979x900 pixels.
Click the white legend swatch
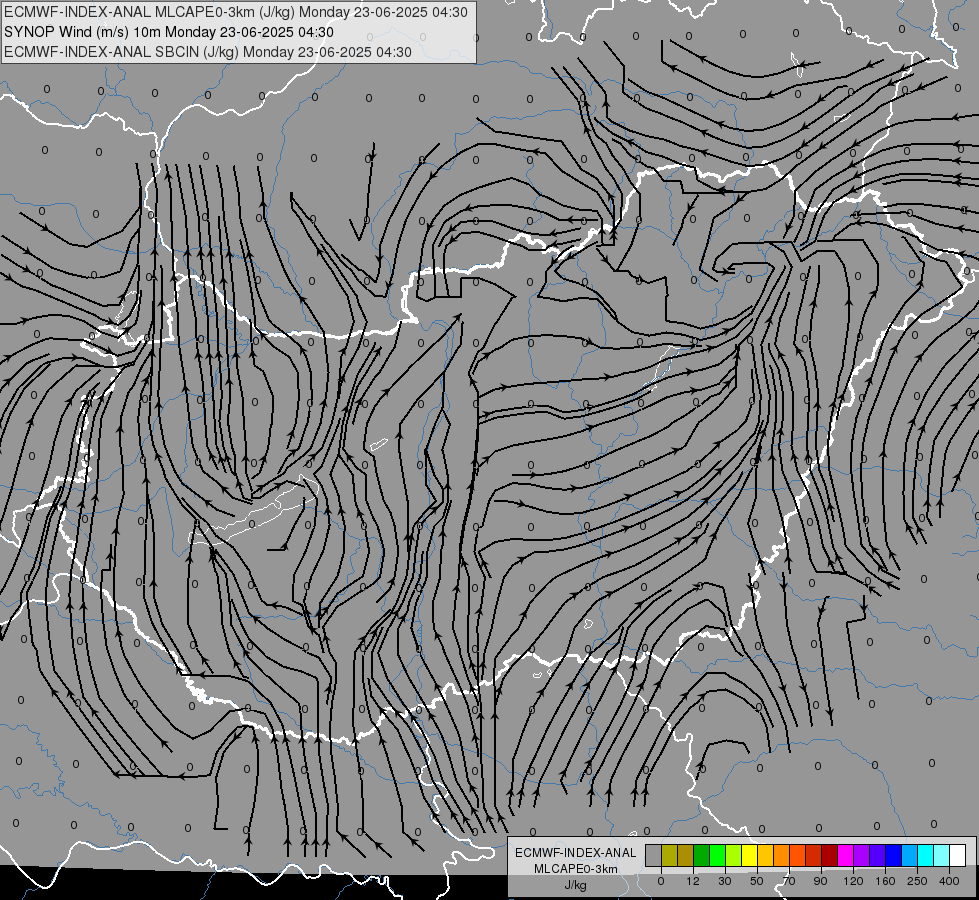(x=958, y=855)
